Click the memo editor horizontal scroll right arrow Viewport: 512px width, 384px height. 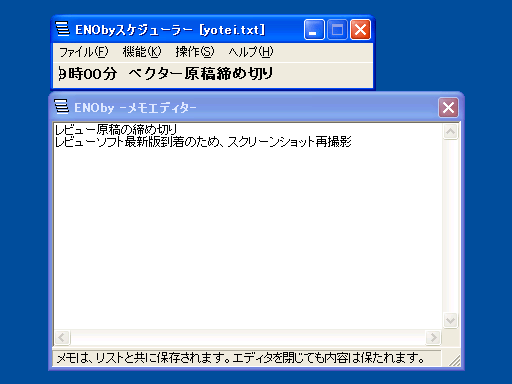click(433, 338)
